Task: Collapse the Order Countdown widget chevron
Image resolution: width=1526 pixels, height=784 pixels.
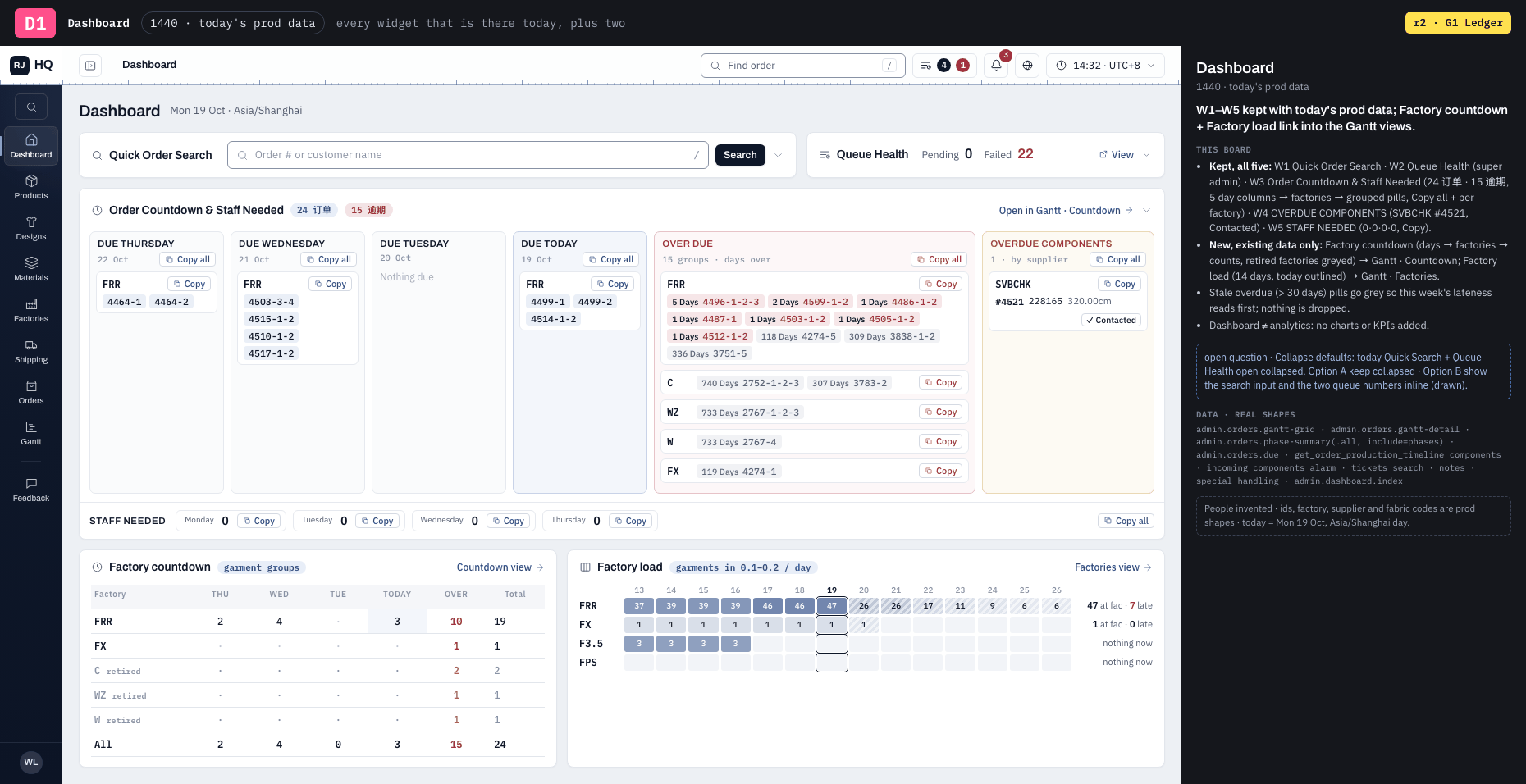Action: click(x=1146, y=211)
